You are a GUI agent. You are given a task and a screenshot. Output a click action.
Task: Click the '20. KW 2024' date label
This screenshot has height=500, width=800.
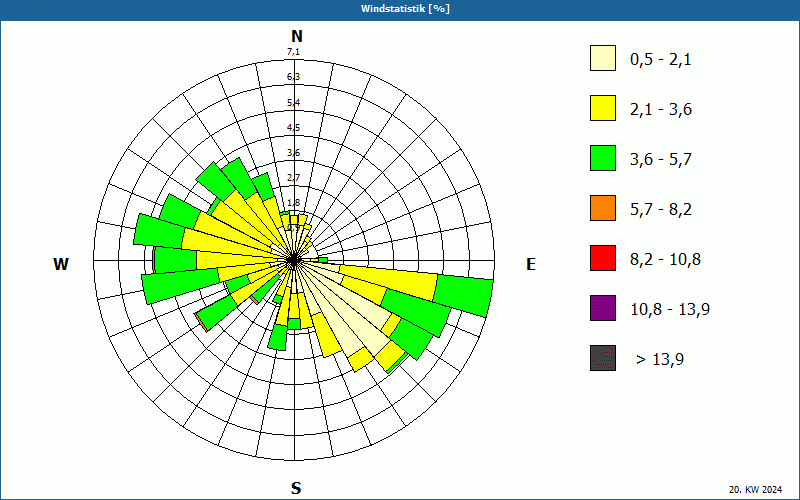coord(755,490)
